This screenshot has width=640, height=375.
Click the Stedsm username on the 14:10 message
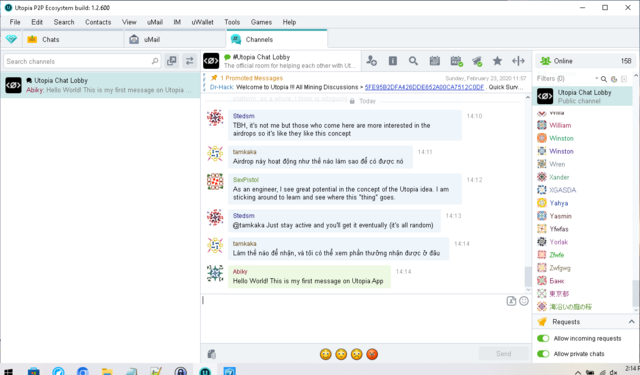point(244,116)
